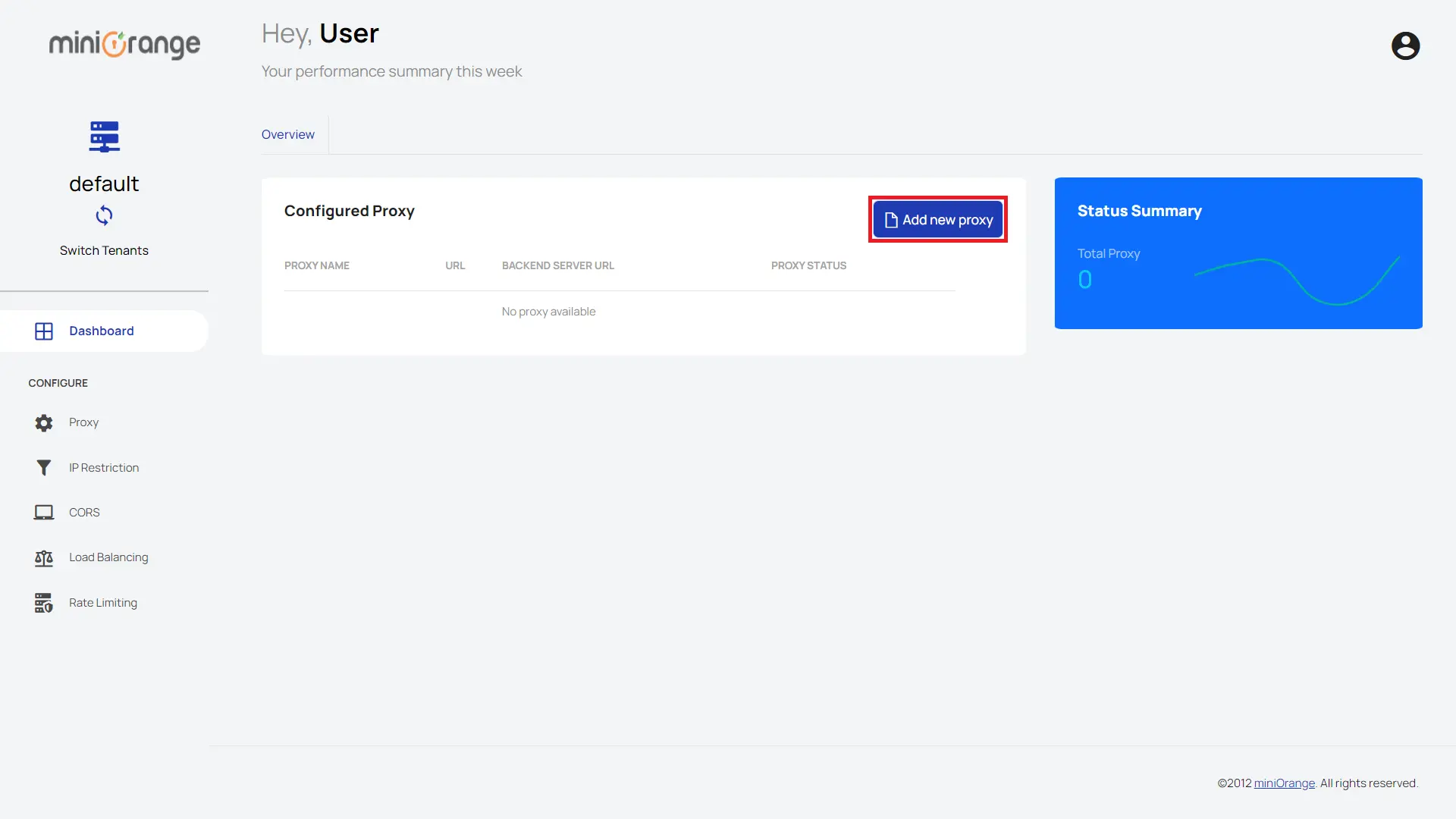Select the Overview tab
This screenshot has width=1456, height=819.
(288, 134)
